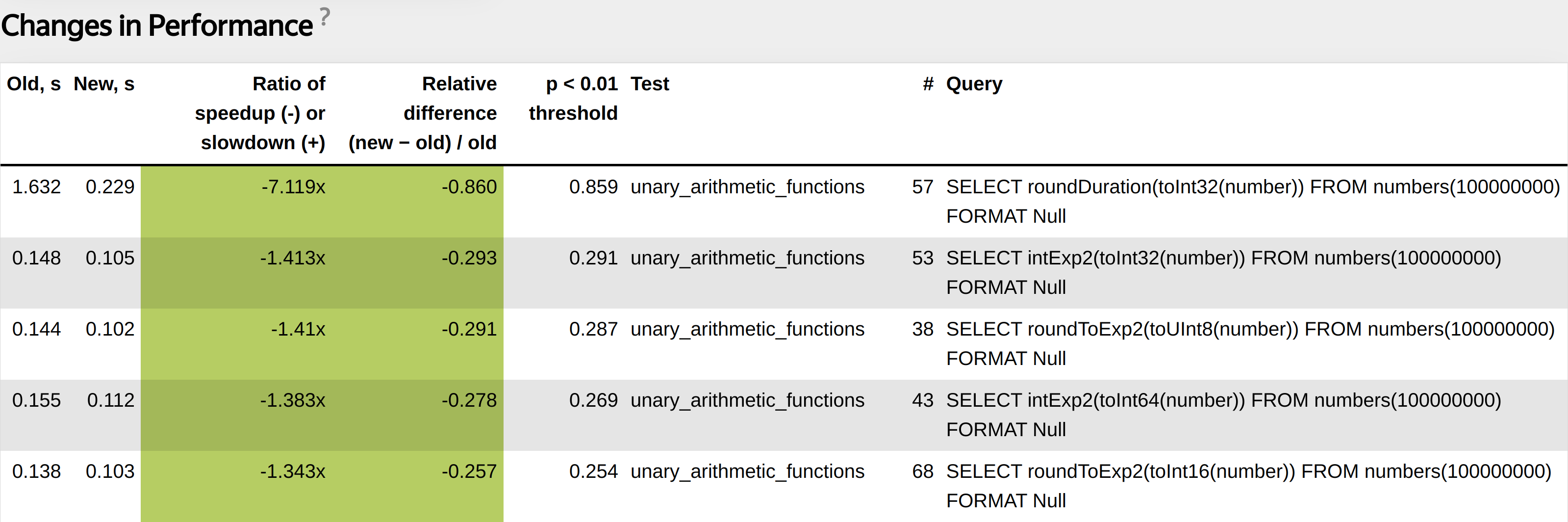Screen dimensions: 1568x522
Task: Click the Test column header
Action: click(x=650, y=84)
